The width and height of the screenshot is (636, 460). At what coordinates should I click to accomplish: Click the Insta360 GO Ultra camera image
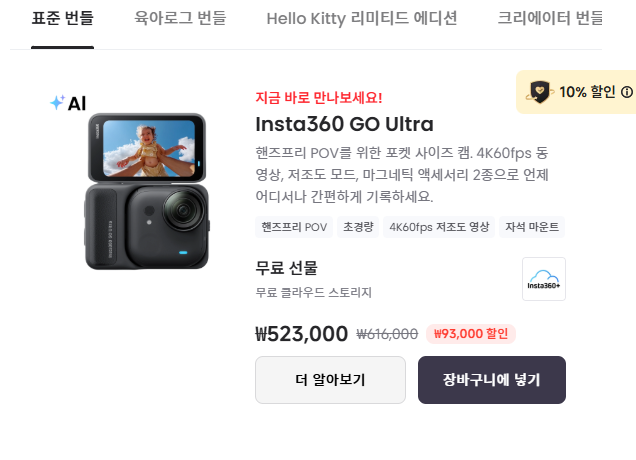147,191
